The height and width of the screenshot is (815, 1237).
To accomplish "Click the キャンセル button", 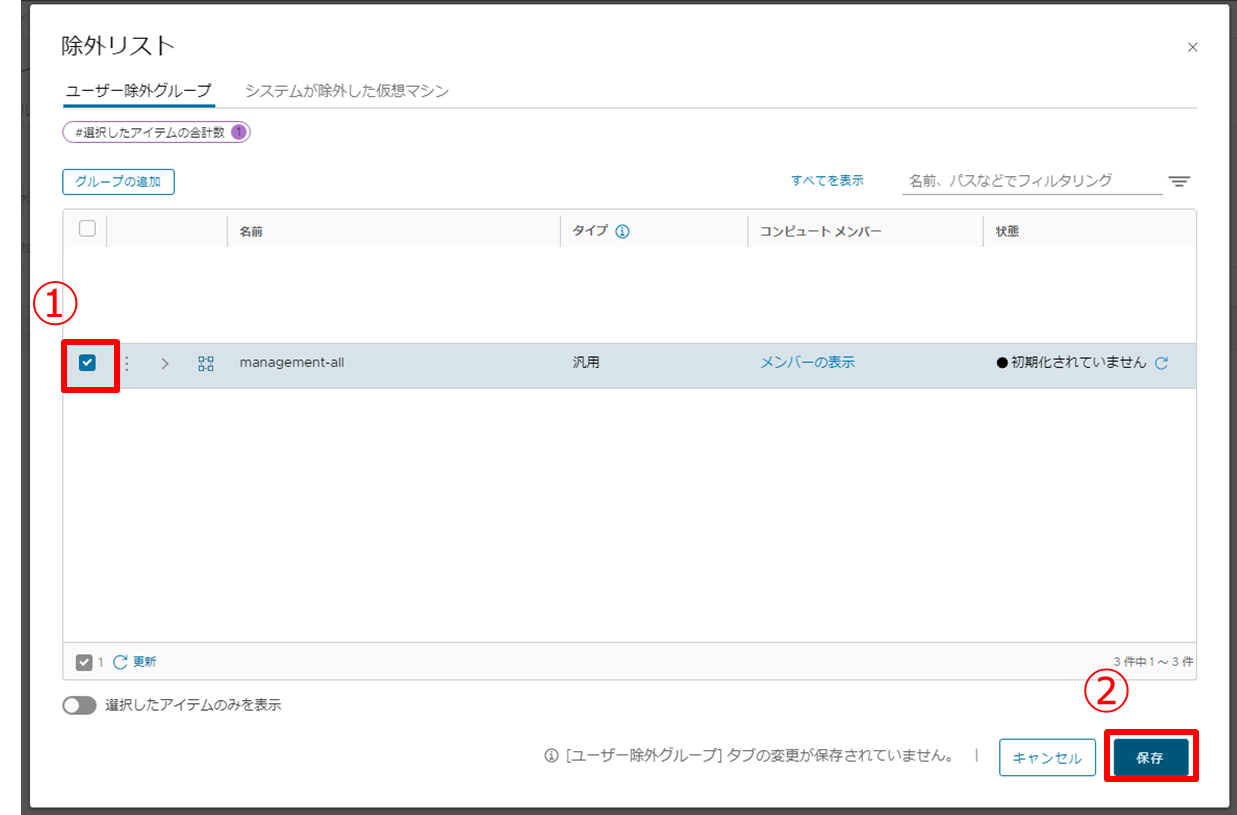I will click(x=1047, y=757).
